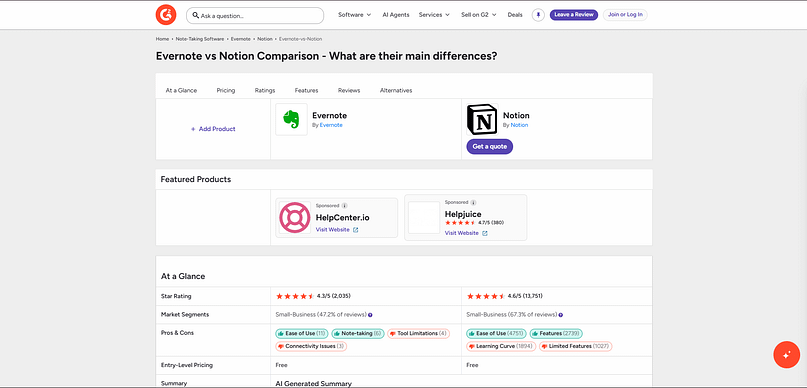The height and width of the screenshot is (388, 807).
Task: Select the Notion star rating 4.6/5
Action: tap(504, 296)
